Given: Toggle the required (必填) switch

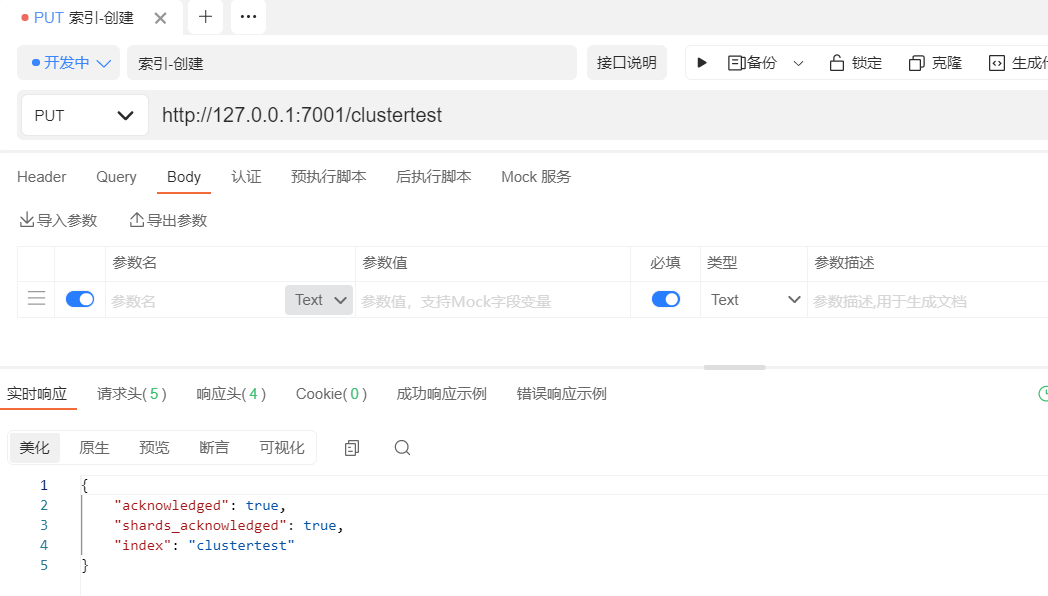Looking at the screenshot, I should coord(665,299).
